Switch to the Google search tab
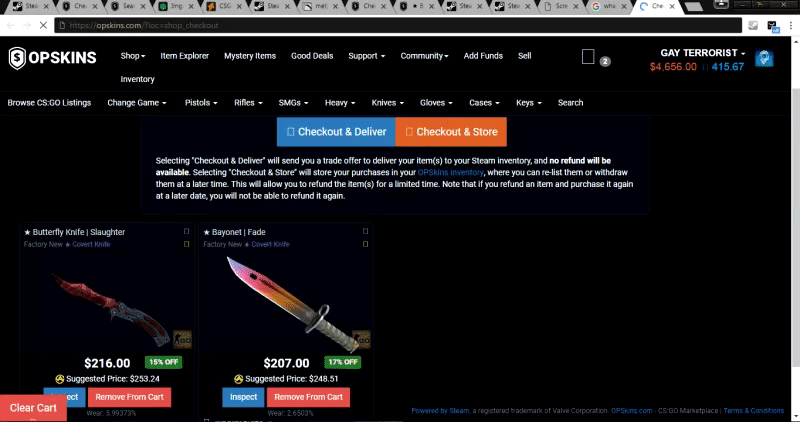The height and width of the screenshot is (422, 800). click(x=608, y=7)
